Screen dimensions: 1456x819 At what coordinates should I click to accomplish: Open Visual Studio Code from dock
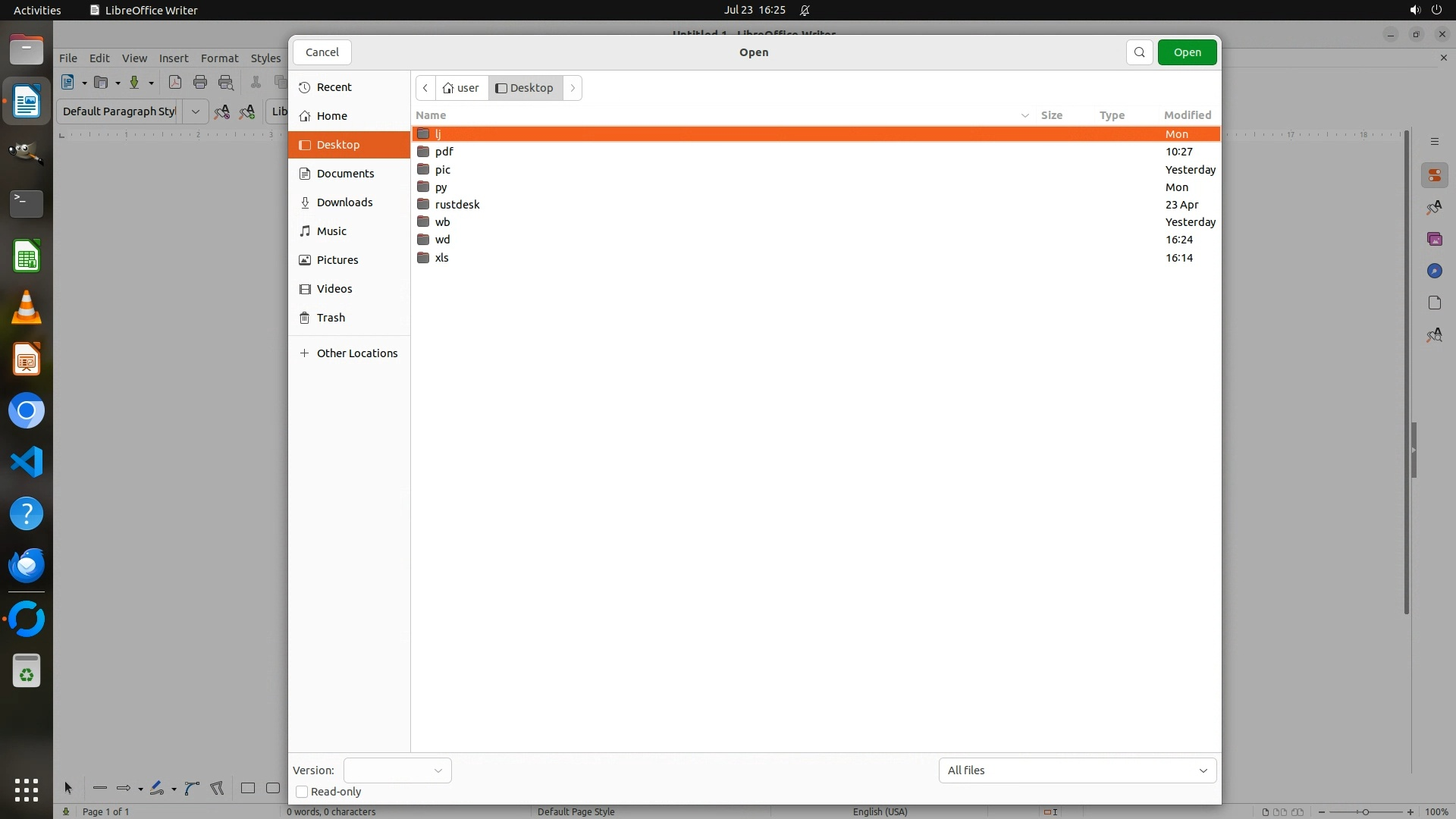tap(27, 462)
